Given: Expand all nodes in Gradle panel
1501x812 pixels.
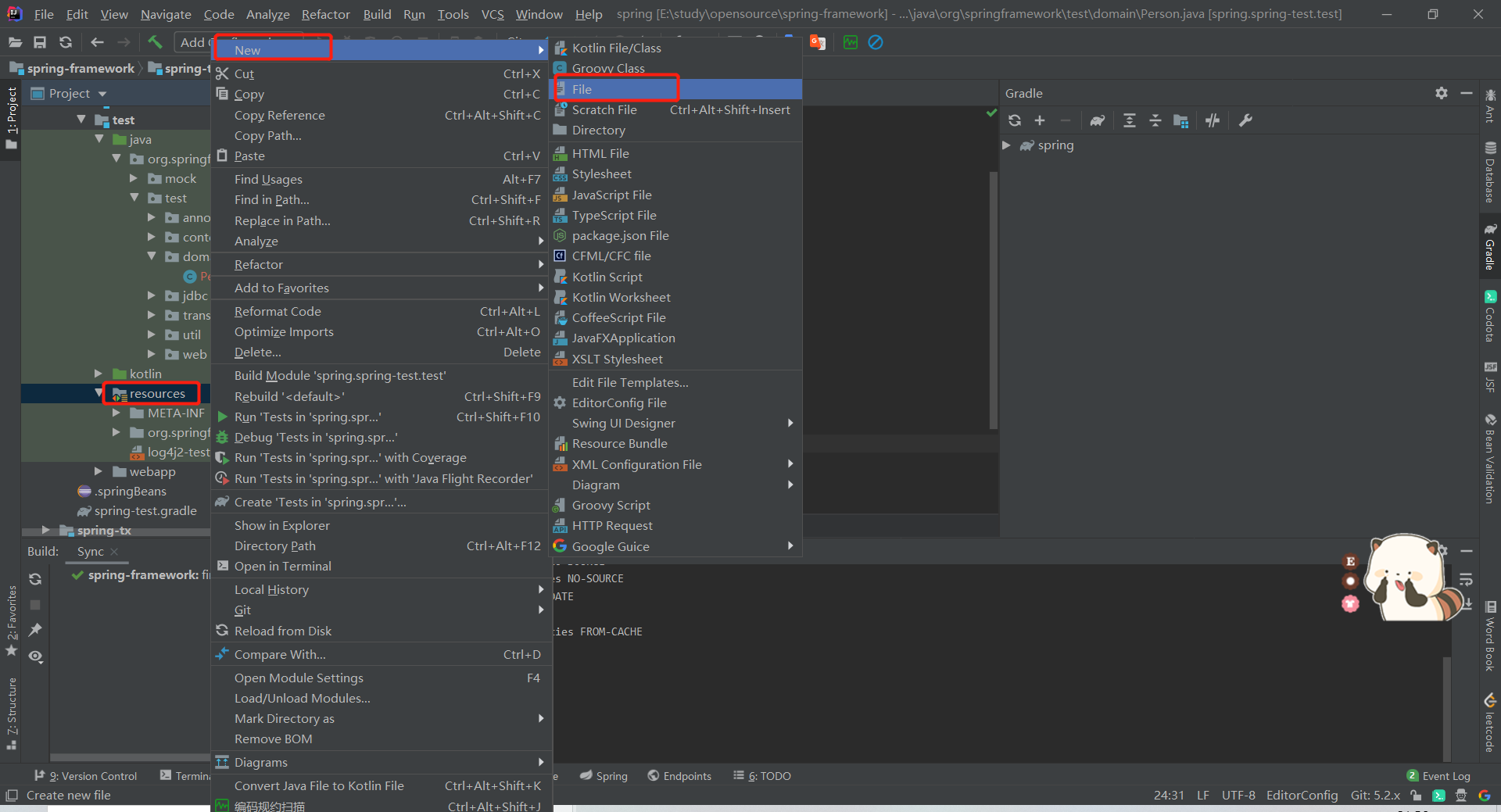Looking at the screenshot, I should point(1130,120).
